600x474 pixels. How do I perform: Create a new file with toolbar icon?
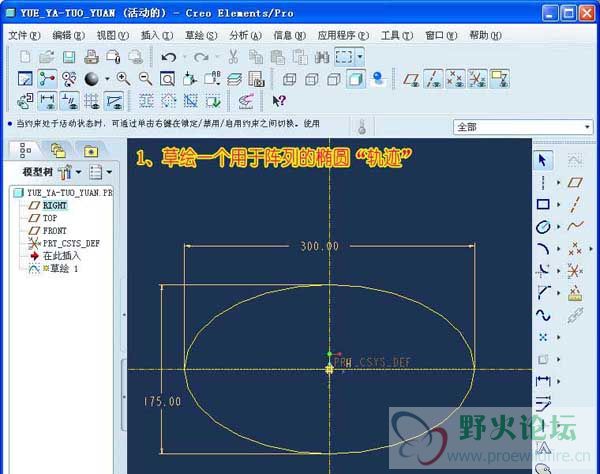25,57
